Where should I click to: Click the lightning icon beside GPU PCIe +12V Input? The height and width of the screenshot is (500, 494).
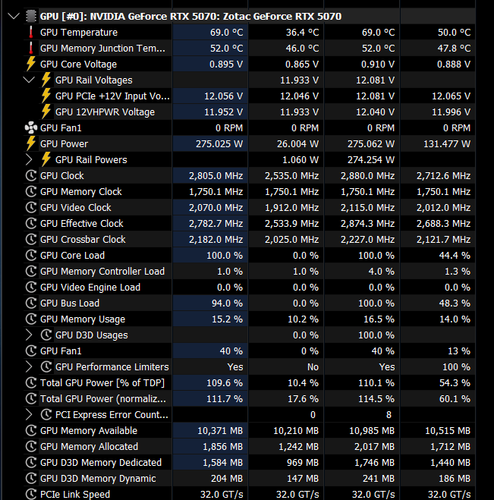pyautogui.click(x=46, y=96)
